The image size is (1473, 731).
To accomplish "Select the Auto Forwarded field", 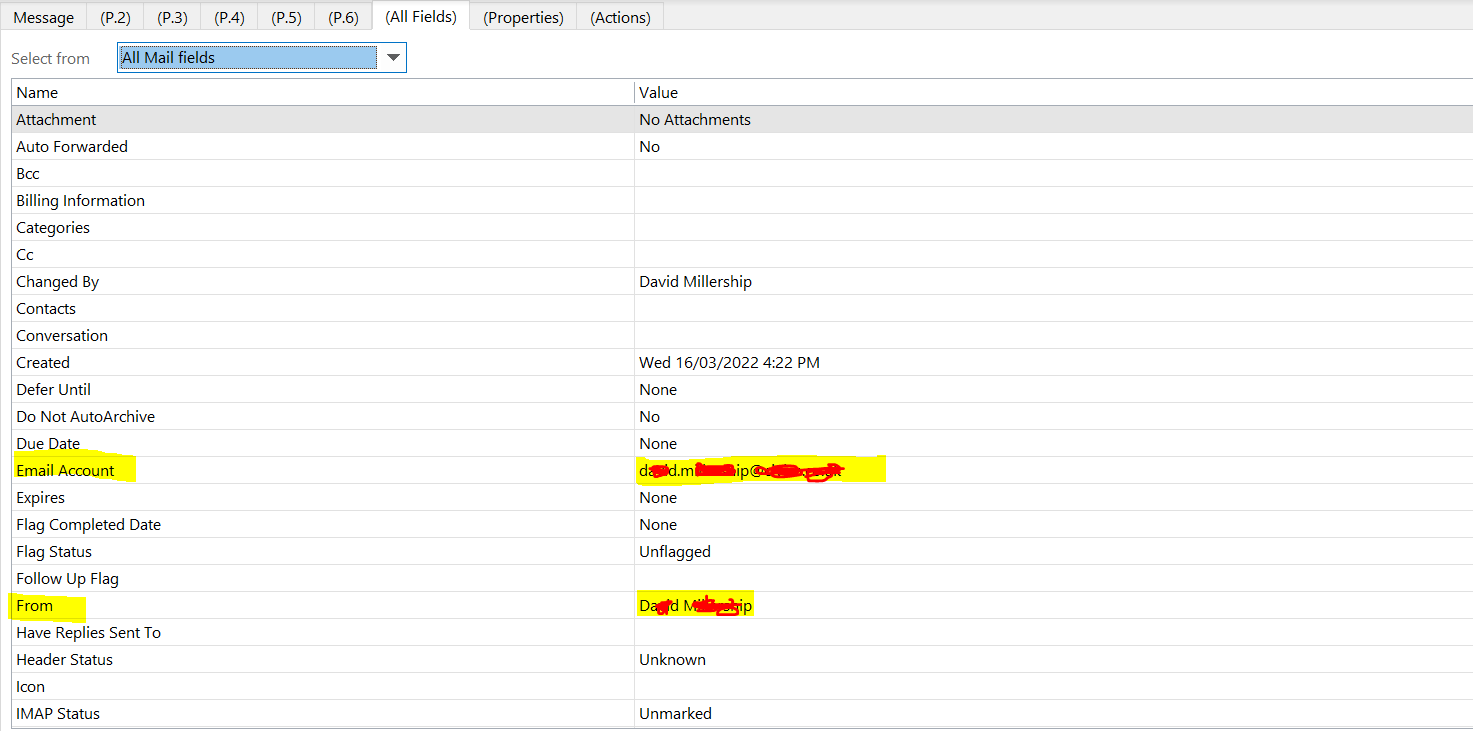I will click(x=72, y=146).
